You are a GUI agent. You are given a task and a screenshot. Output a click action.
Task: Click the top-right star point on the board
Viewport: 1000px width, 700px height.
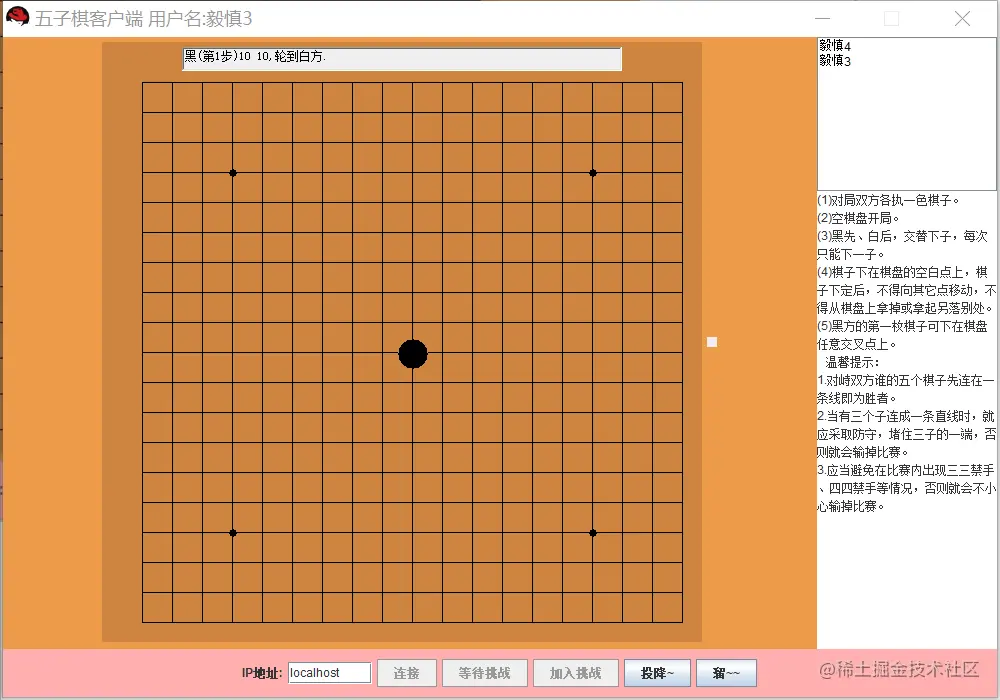pos(593,173)
